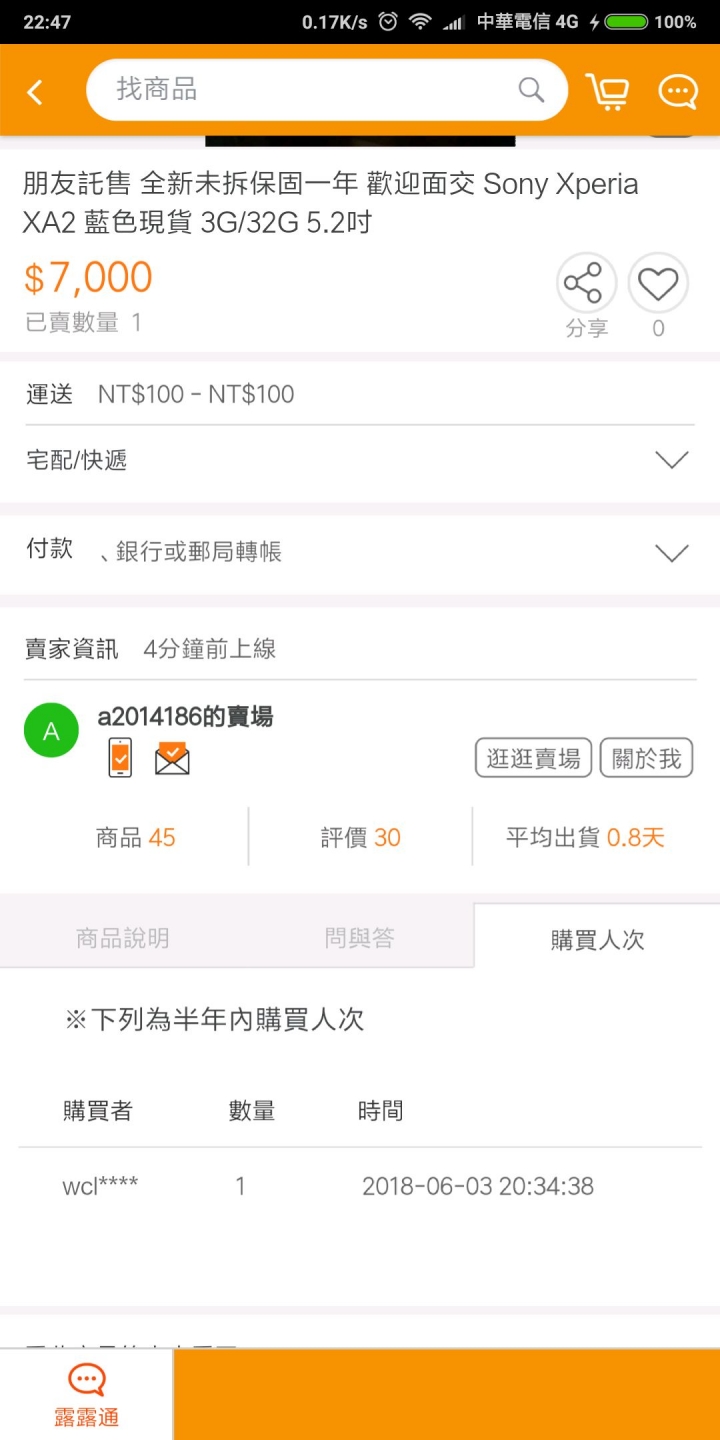Tap the phone verified badge icon
The height and width of the screenshot is (1440, 720).
[120, 758]
